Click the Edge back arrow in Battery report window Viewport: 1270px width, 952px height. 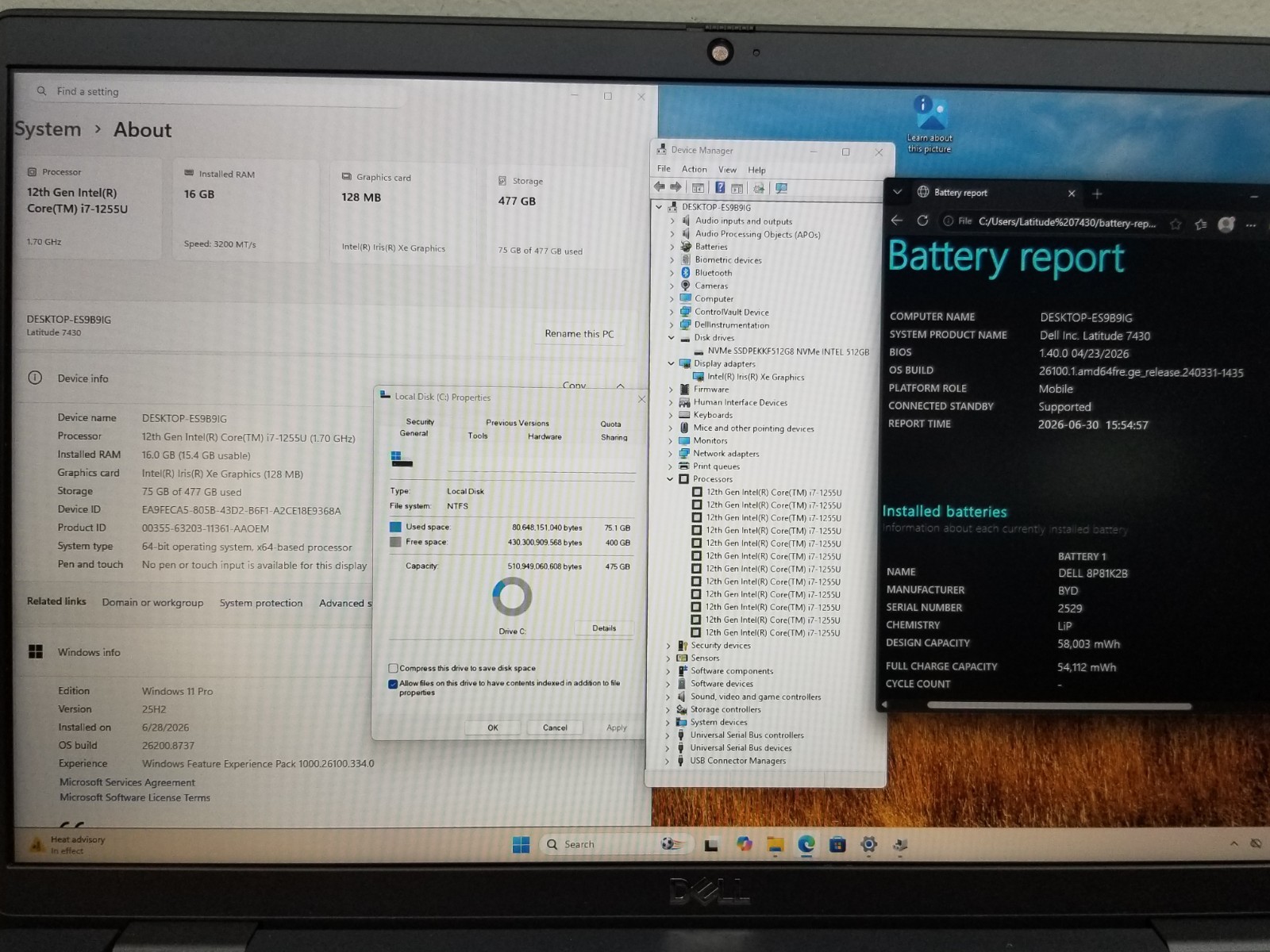tap(897, 221)
